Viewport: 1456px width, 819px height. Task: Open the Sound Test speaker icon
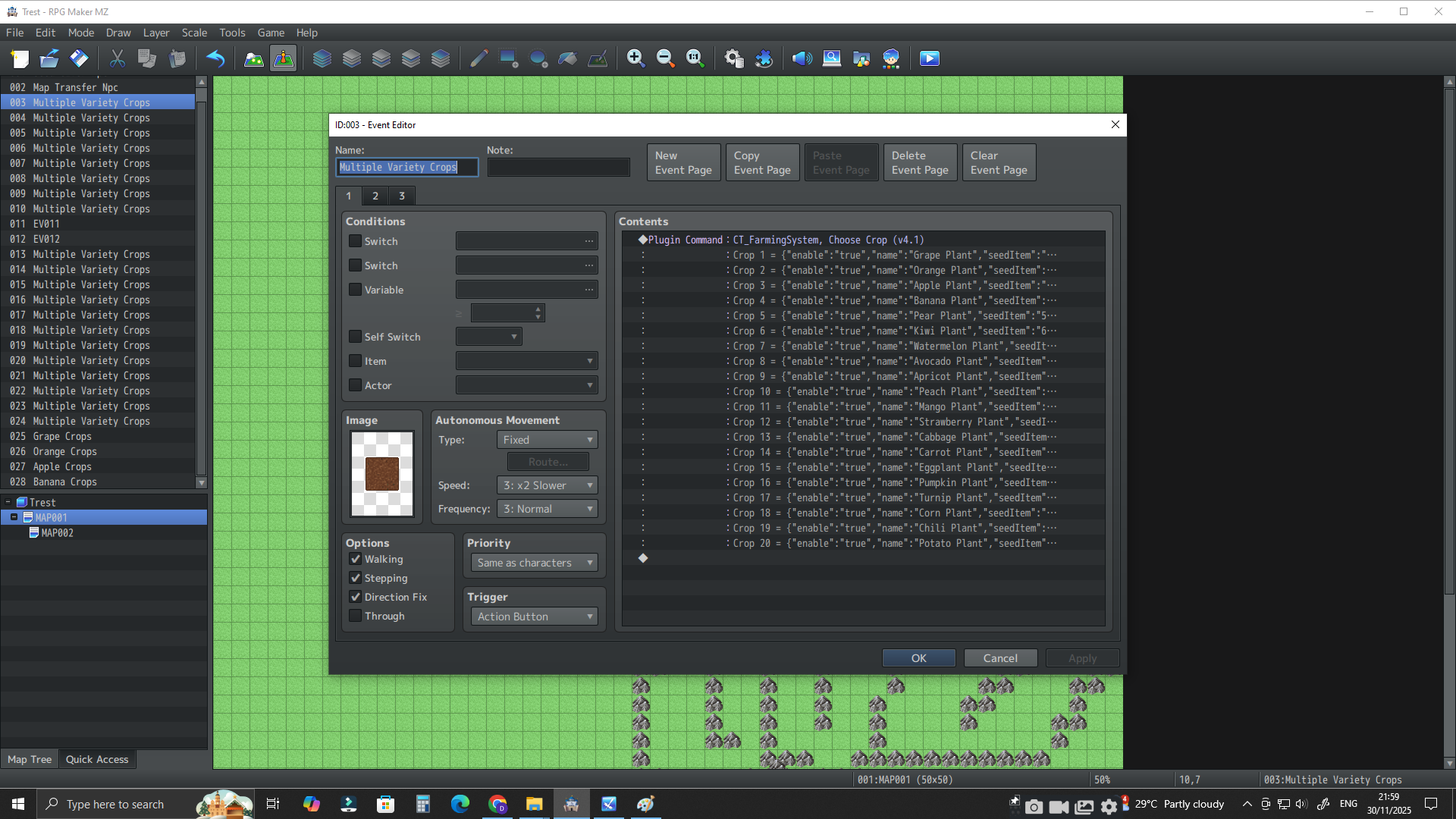tap(802, 58)
